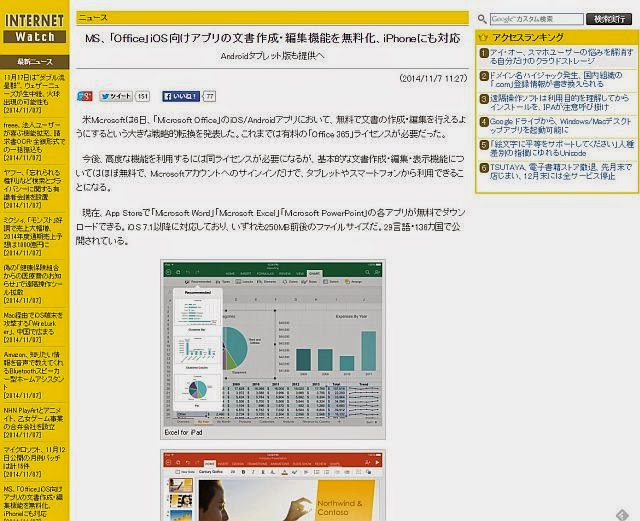Click the rank number 2 badge
This screenshot has width=640, height=521.
[484, 76]
